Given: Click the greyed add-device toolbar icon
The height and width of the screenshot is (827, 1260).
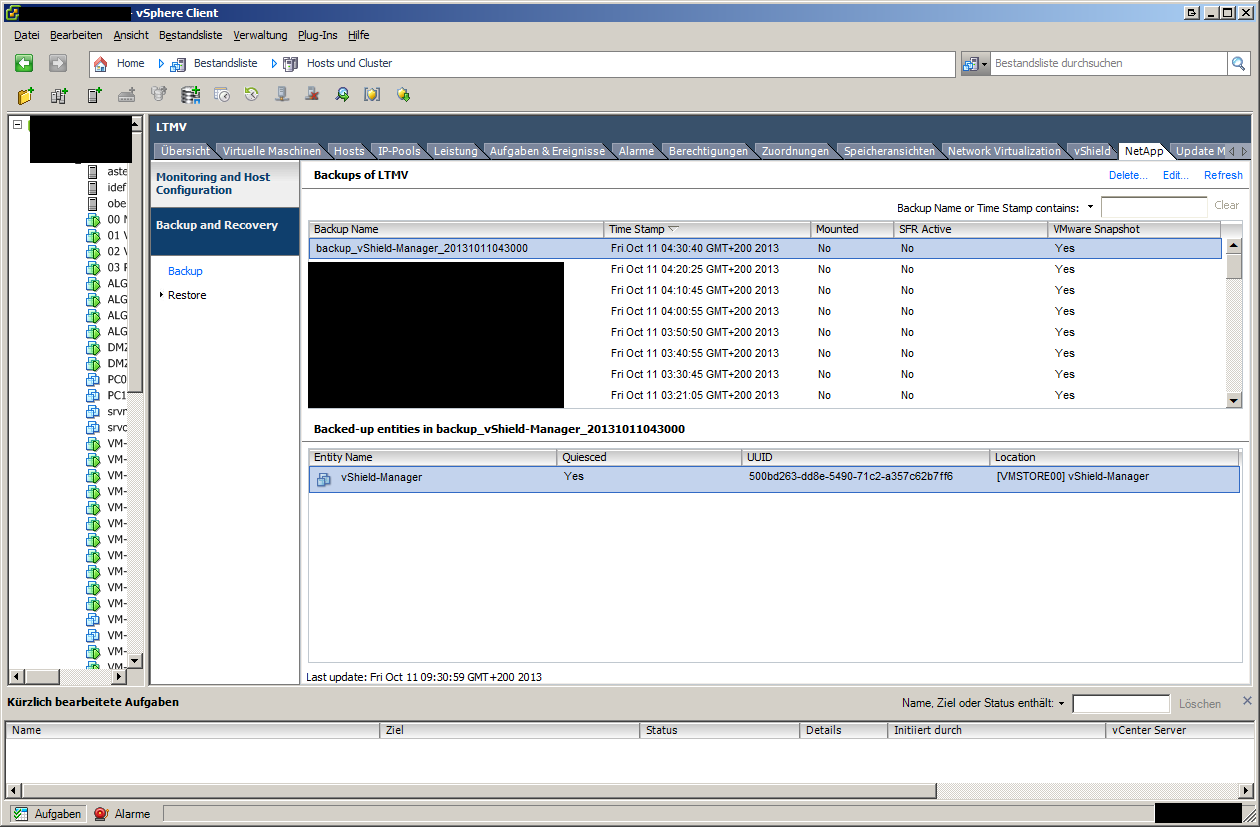Looking at the screenshot, I should pos(126,95).
